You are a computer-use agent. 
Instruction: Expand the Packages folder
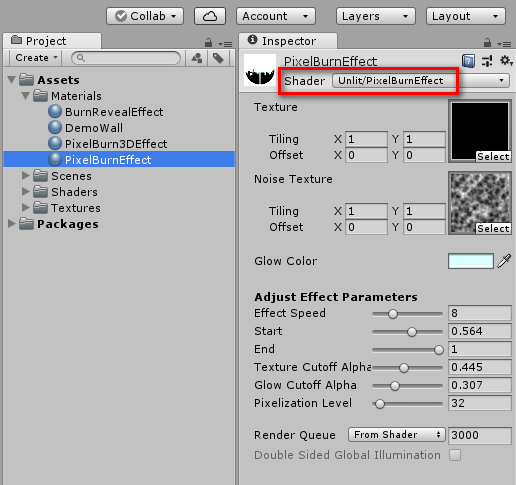coord(12,223)
